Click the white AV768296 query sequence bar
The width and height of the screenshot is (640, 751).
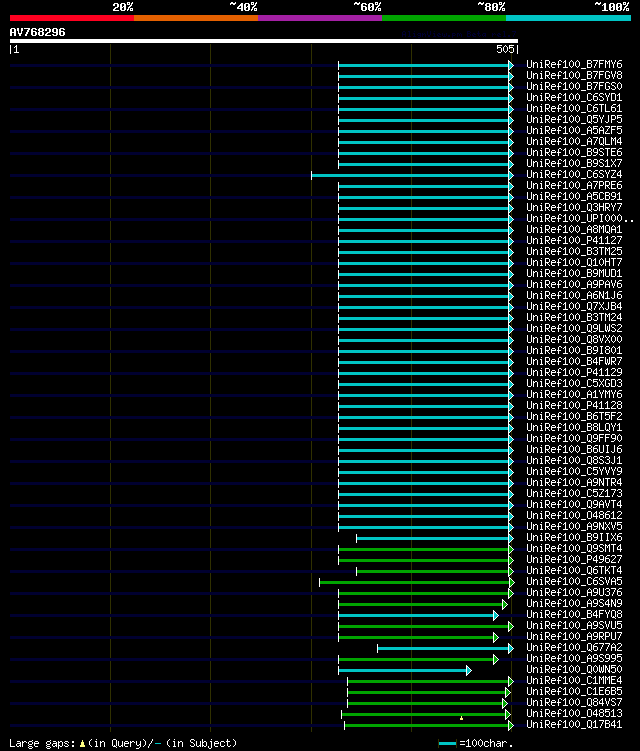pyautogui.click(x=263, y=41)
